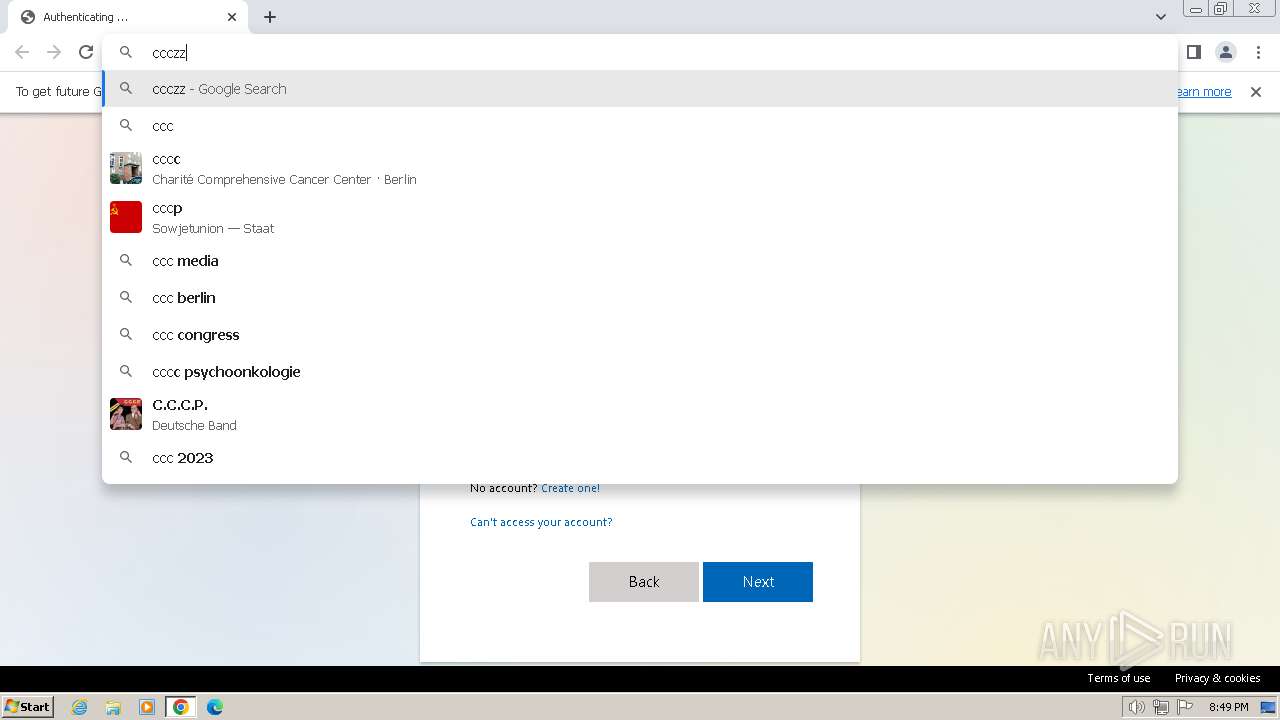Switch to Chrome in the taskbar

pos(181,707)
